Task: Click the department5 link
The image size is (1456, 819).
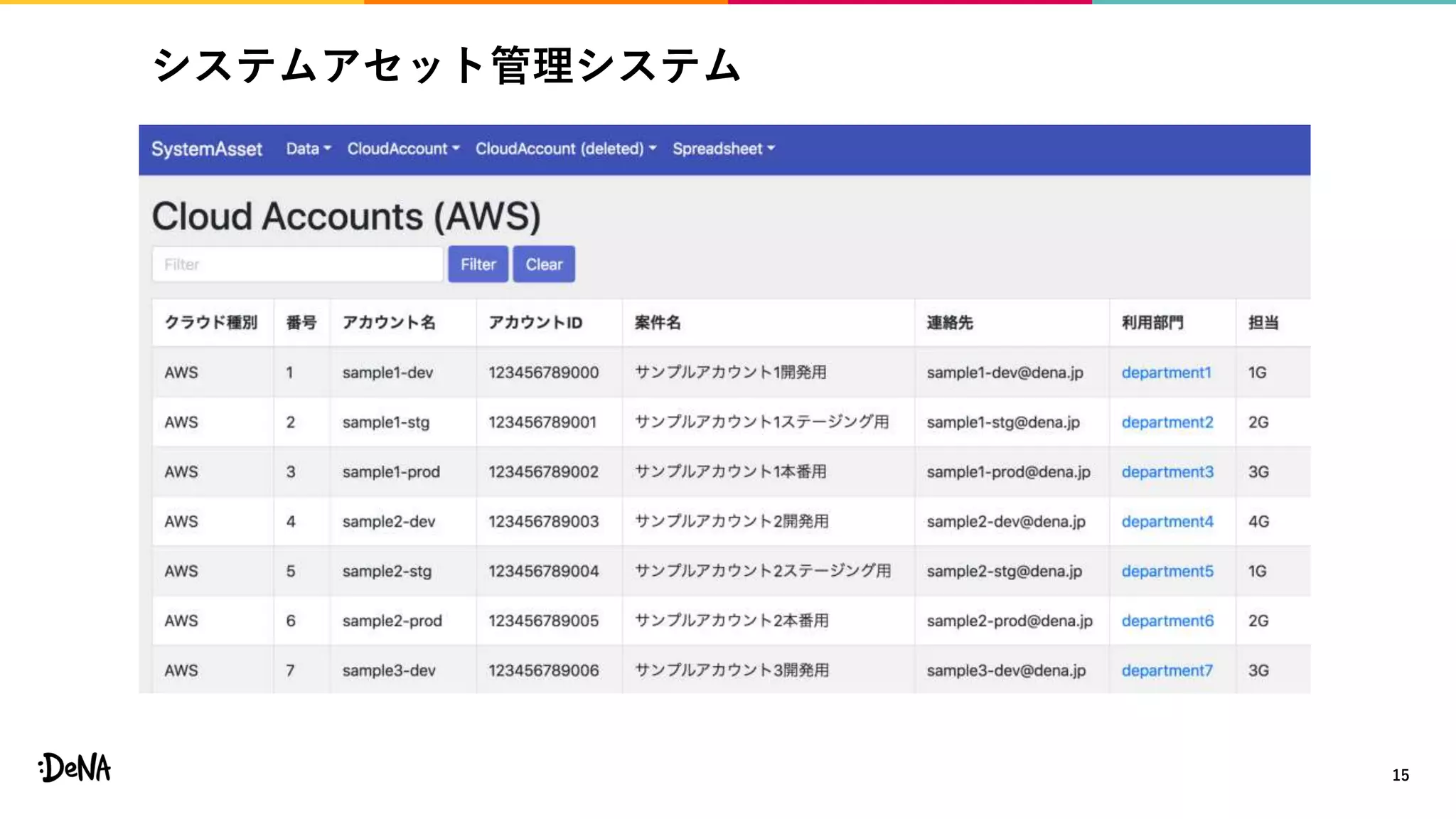Action: pos(1167,572)
